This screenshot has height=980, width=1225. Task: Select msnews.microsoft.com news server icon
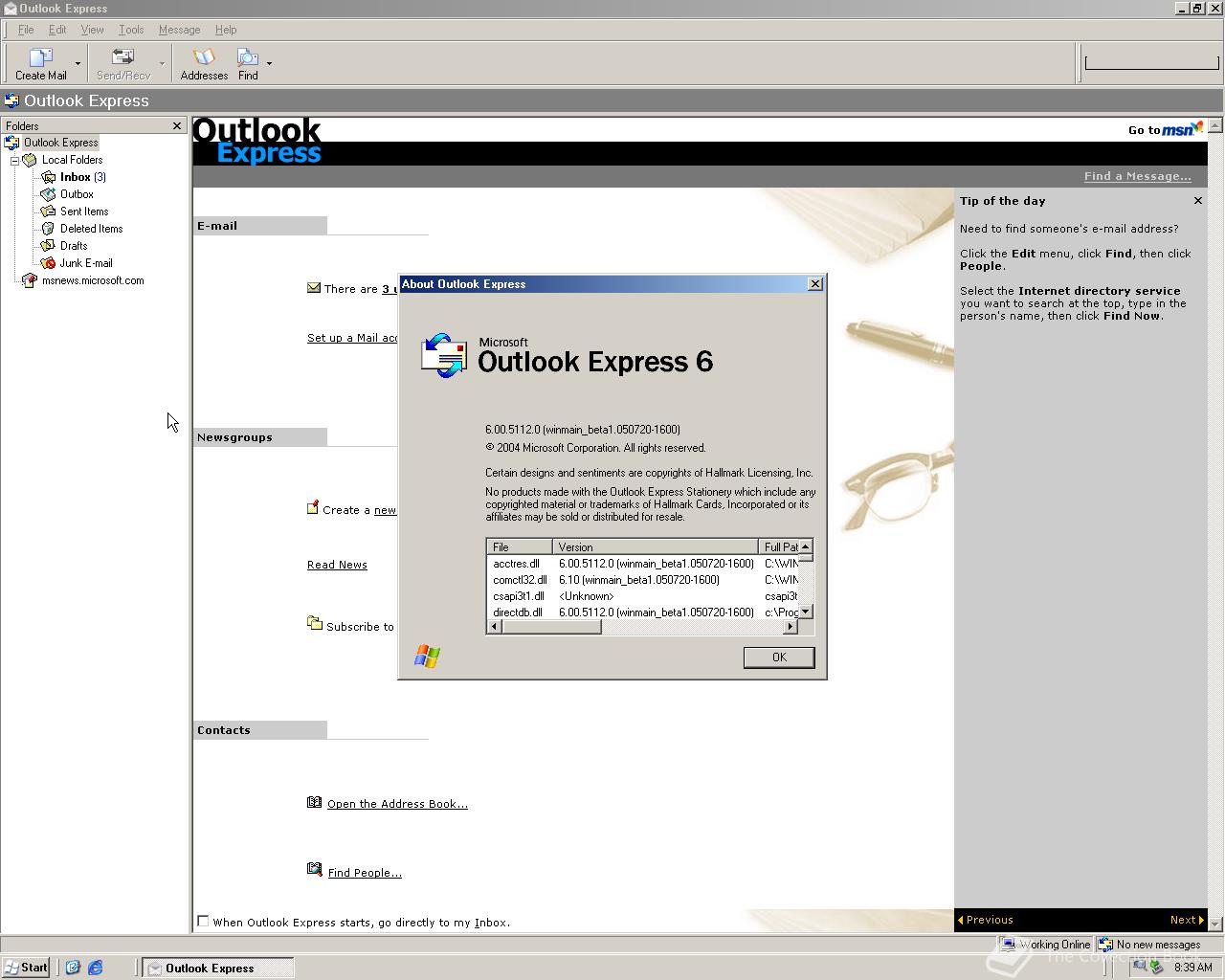point(30,280)
